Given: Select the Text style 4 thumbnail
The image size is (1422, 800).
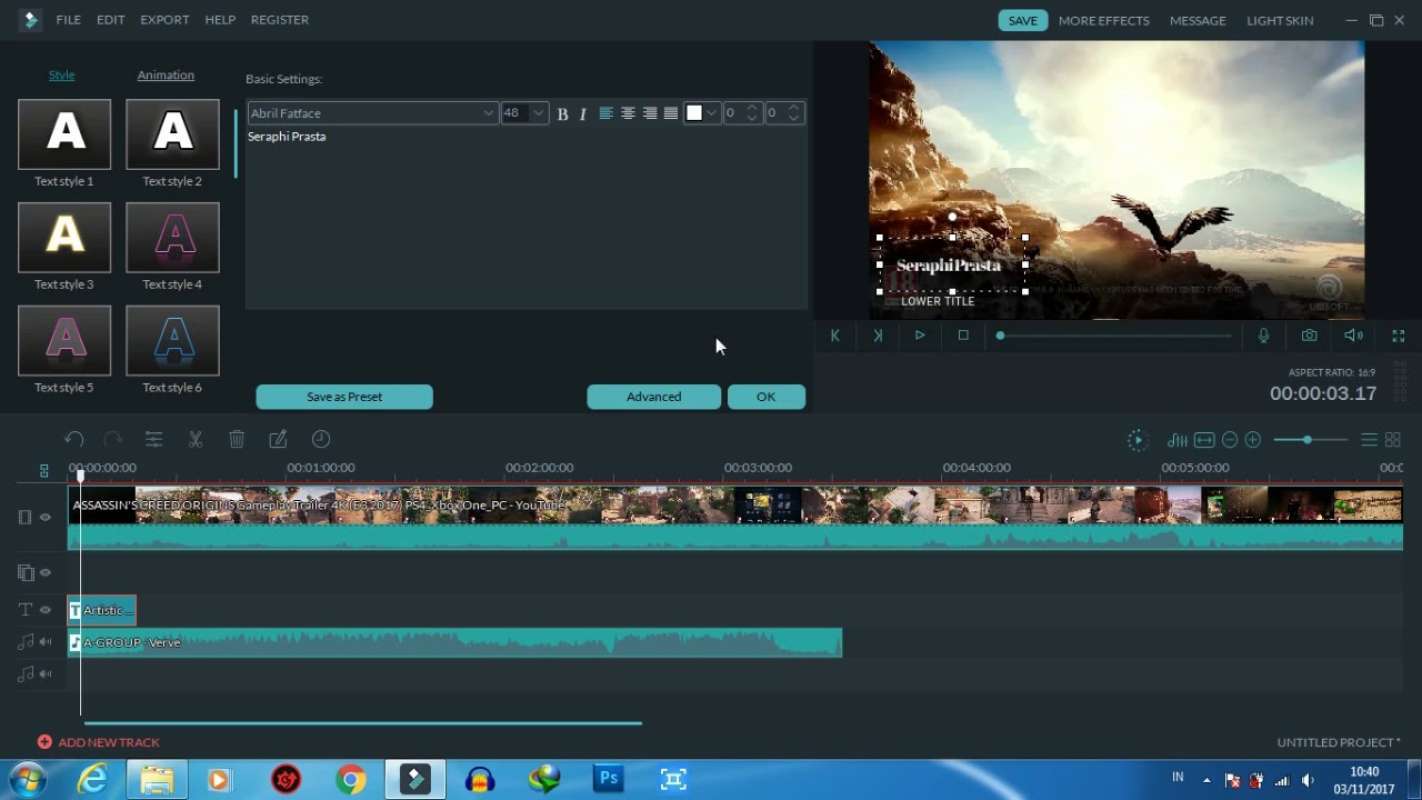Looking at the screenshot, I should [x=172, y=238].
